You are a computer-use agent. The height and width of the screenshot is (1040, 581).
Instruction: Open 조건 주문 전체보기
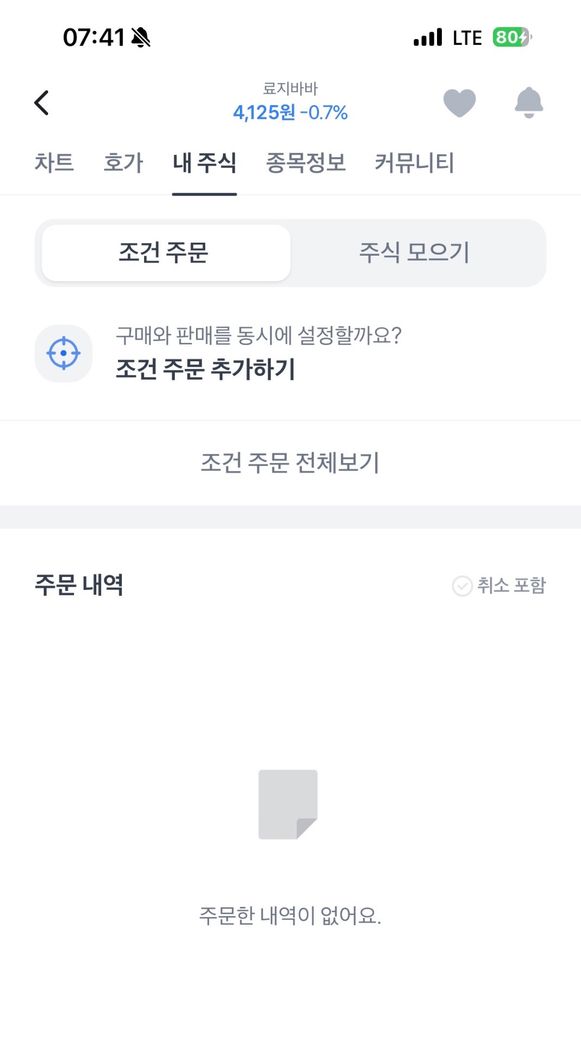pyautogui.click(x=290, y=463)
